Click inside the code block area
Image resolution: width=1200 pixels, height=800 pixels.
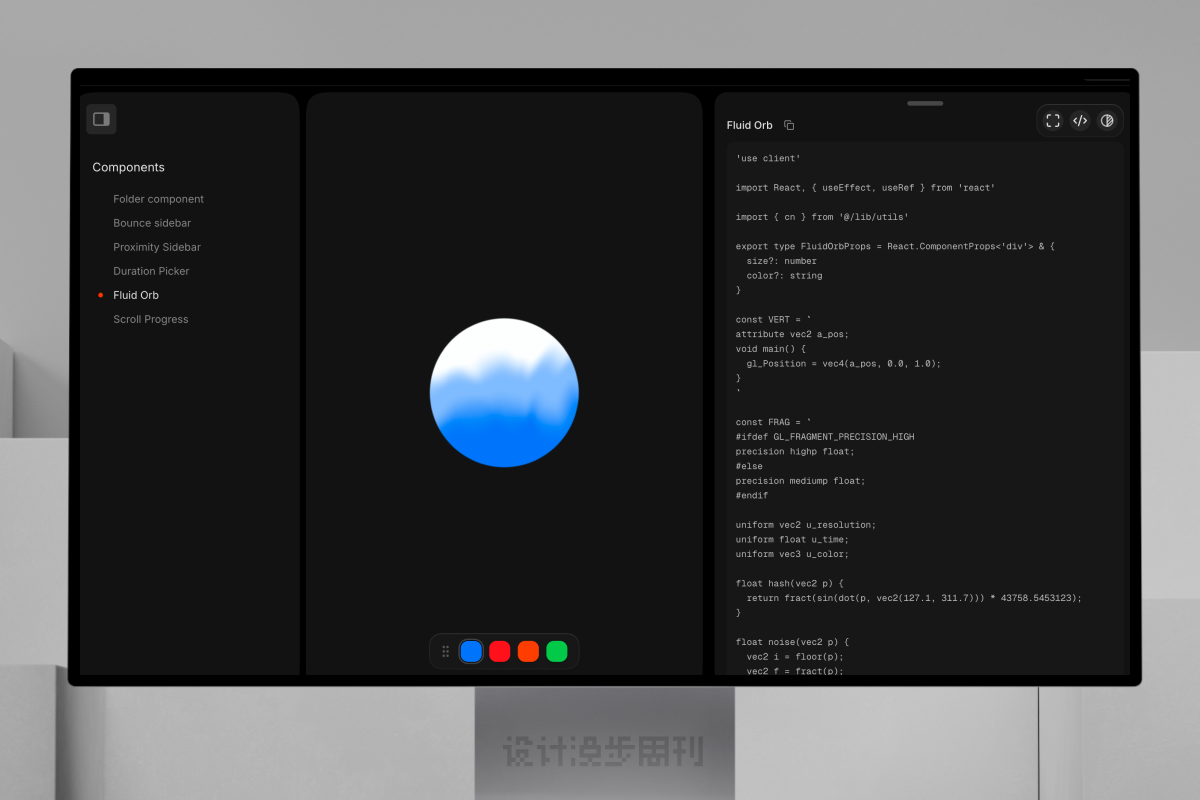(x=925, y=410)
